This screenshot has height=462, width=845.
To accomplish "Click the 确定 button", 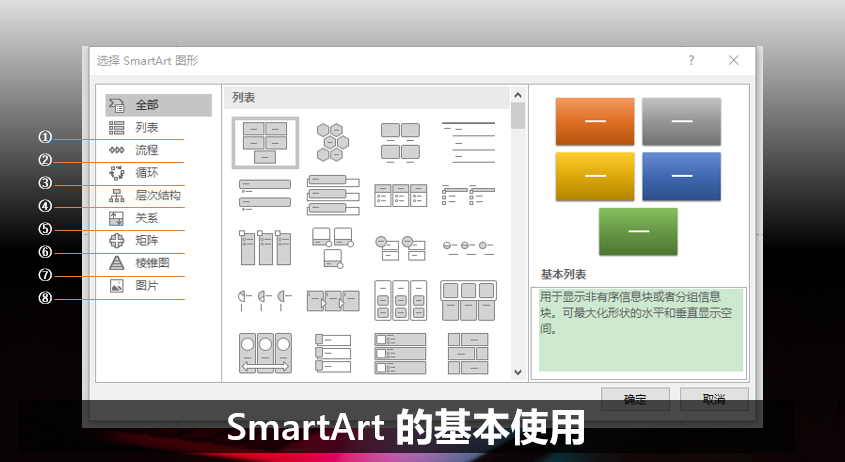I will tap(635, 399).
